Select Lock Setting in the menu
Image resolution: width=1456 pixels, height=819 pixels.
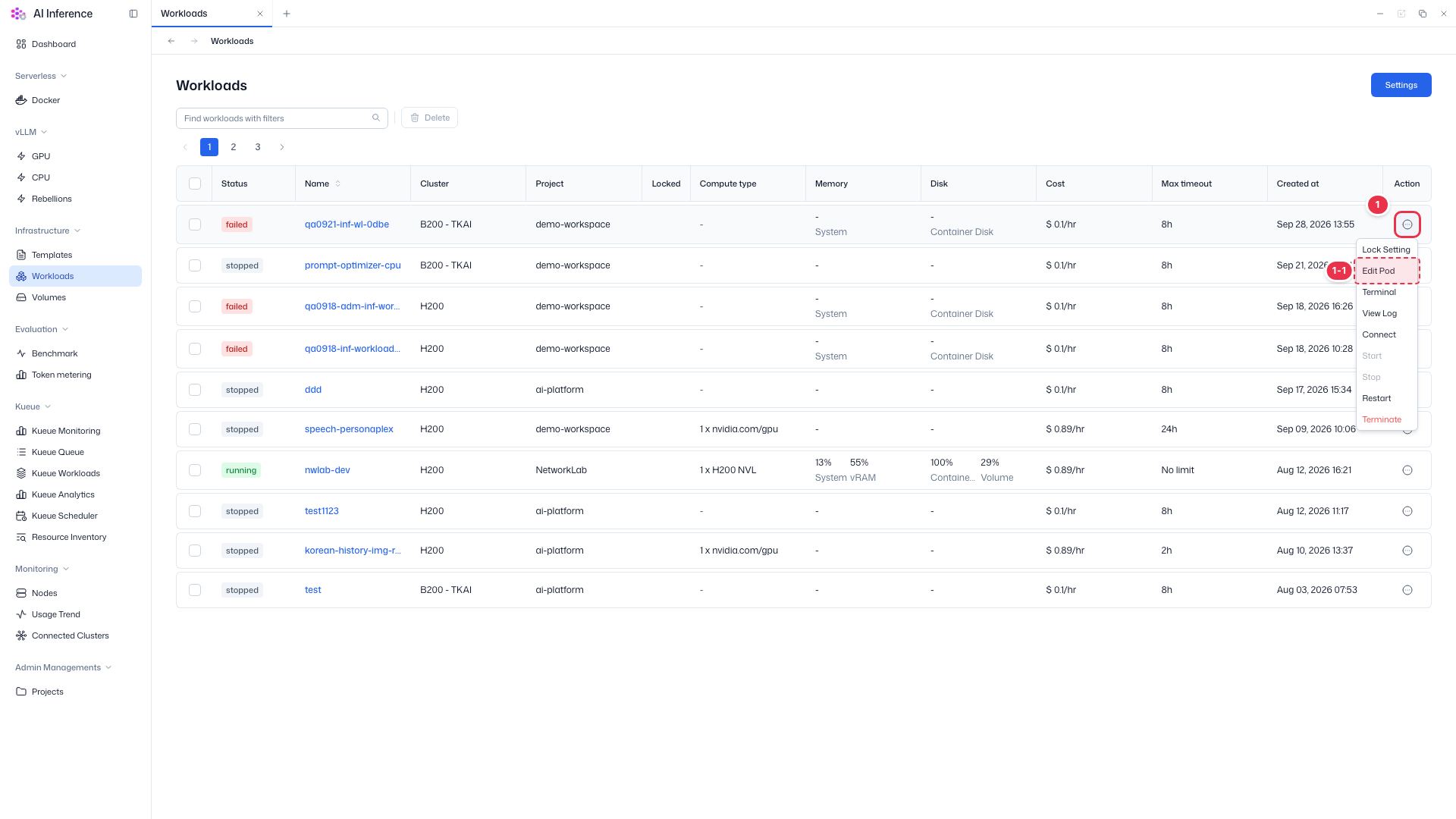[x=1386, y=249]
